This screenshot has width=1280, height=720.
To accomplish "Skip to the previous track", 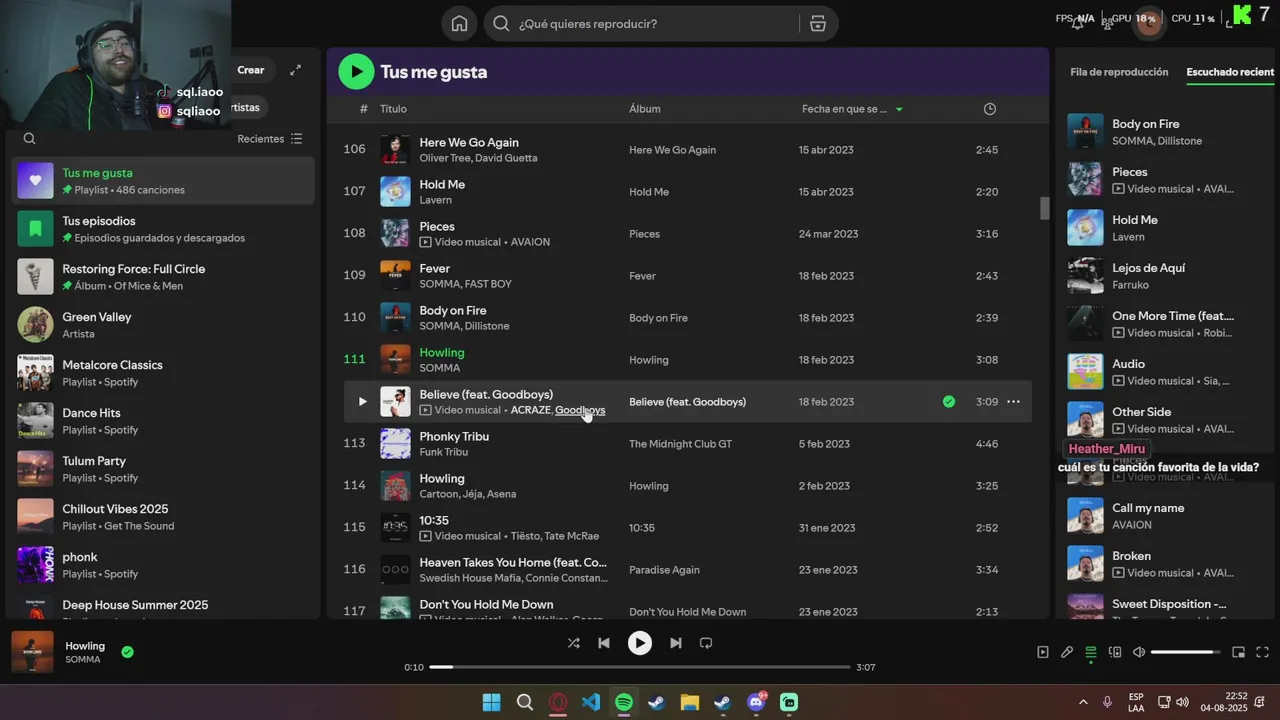I will pos(604,643).
